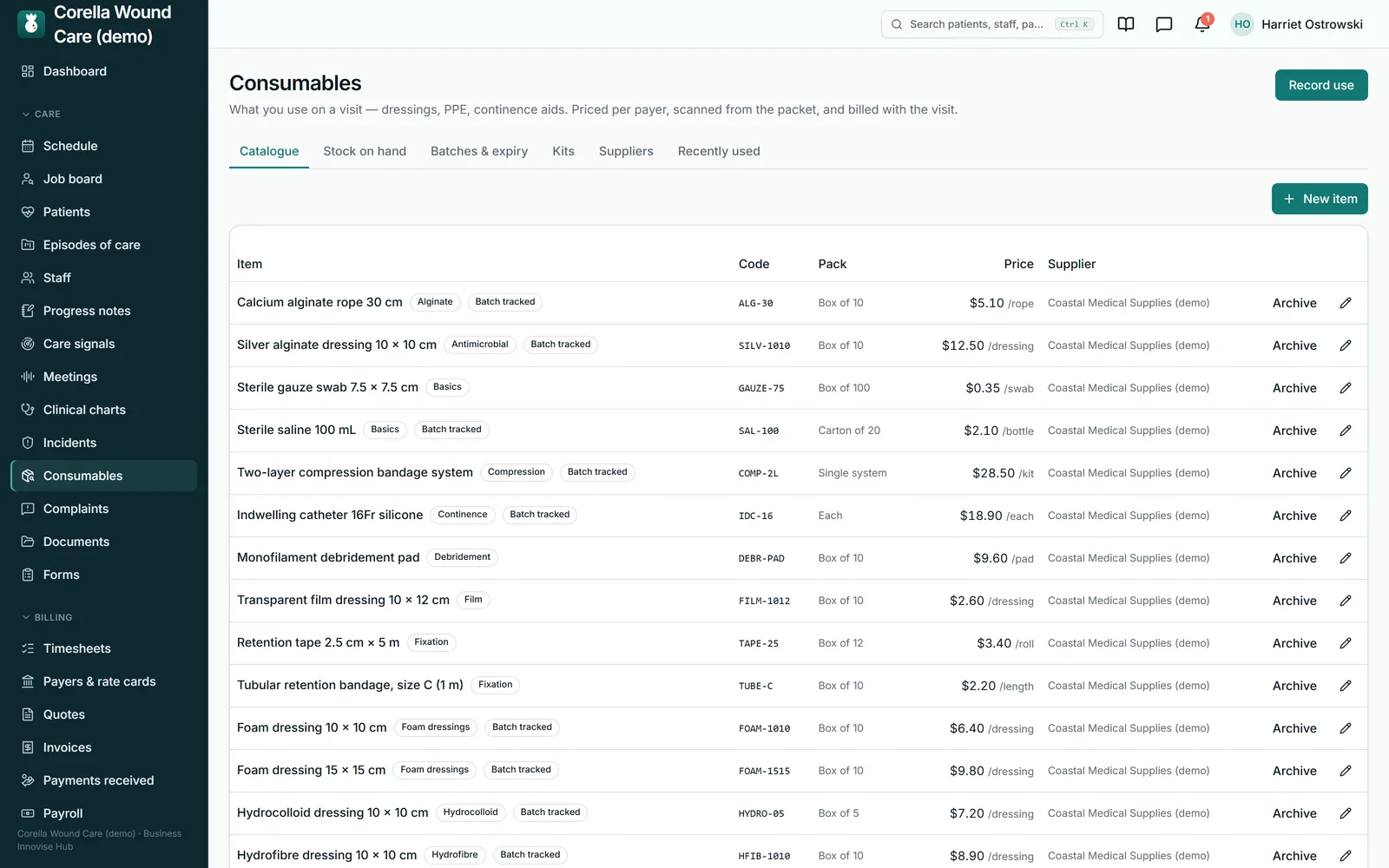Archive Silver alginate dressing 10 × 10 cm

click(x=1294, y=345)
